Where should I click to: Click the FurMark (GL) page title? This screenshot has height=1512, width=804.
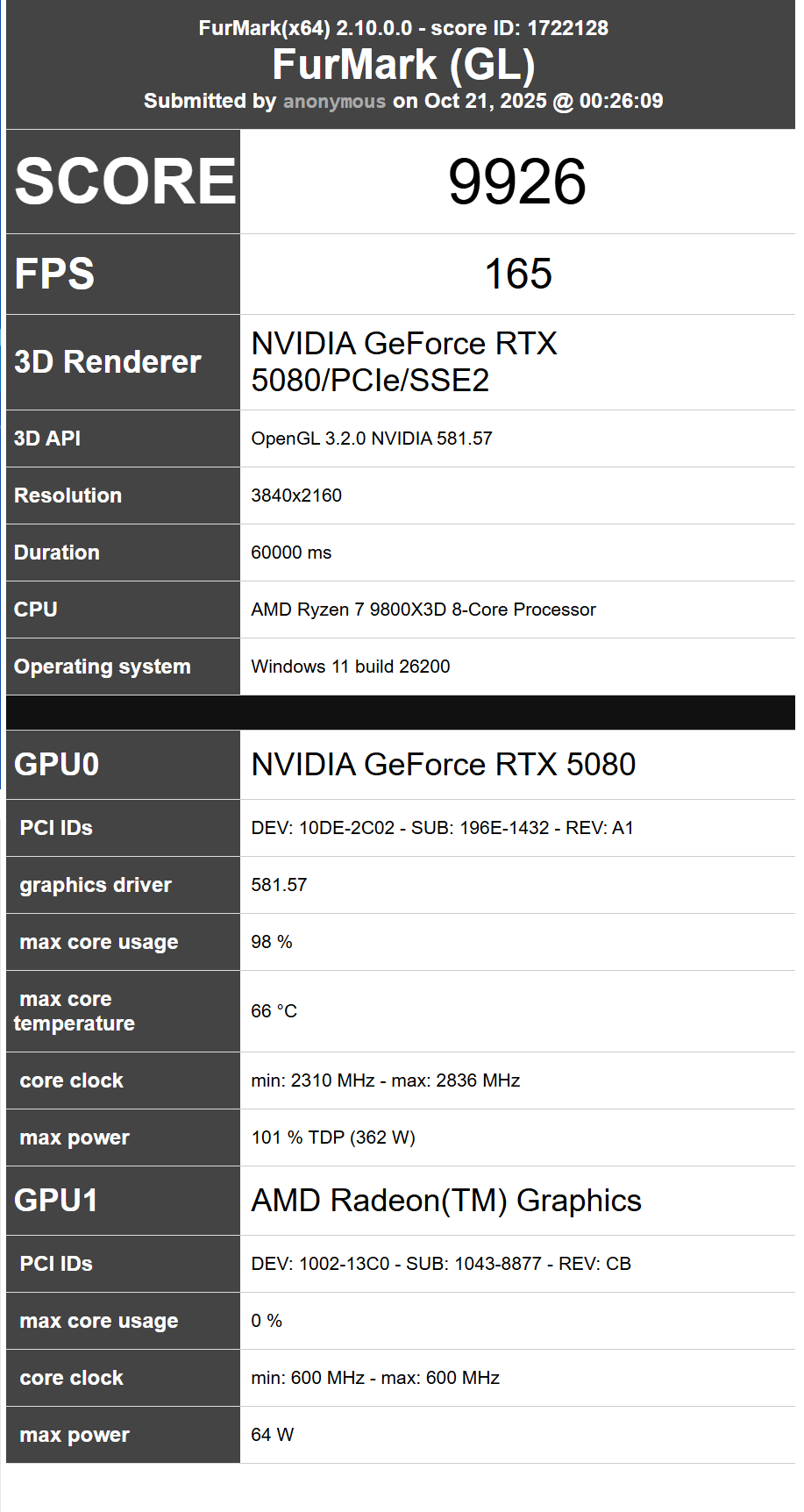click(403, 65)
